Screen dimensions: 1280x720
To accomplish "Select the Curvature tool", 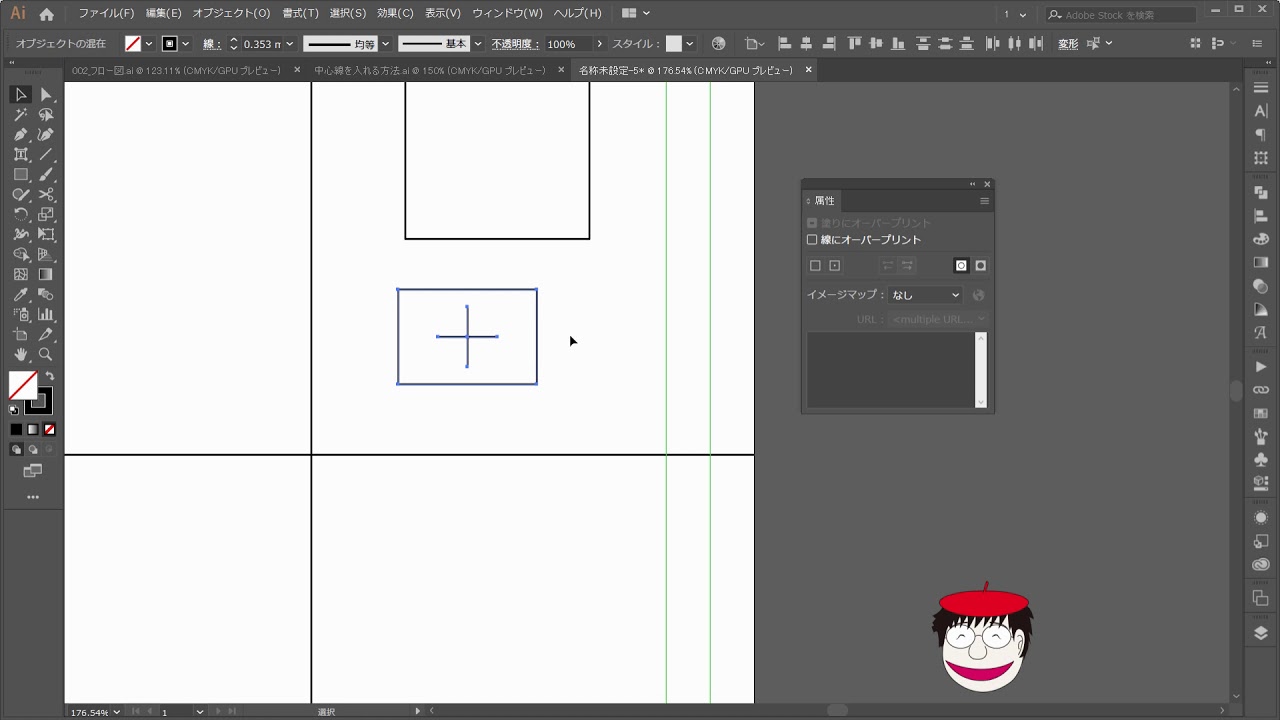I will point(46,135).
